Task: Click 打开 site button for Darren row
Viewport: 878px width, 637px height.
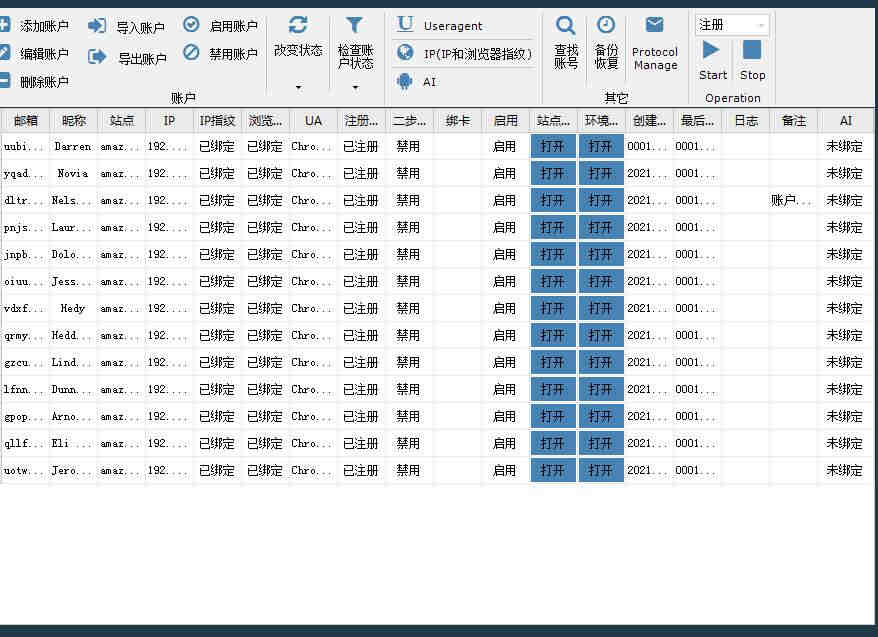Action: (x=553, y=147)
